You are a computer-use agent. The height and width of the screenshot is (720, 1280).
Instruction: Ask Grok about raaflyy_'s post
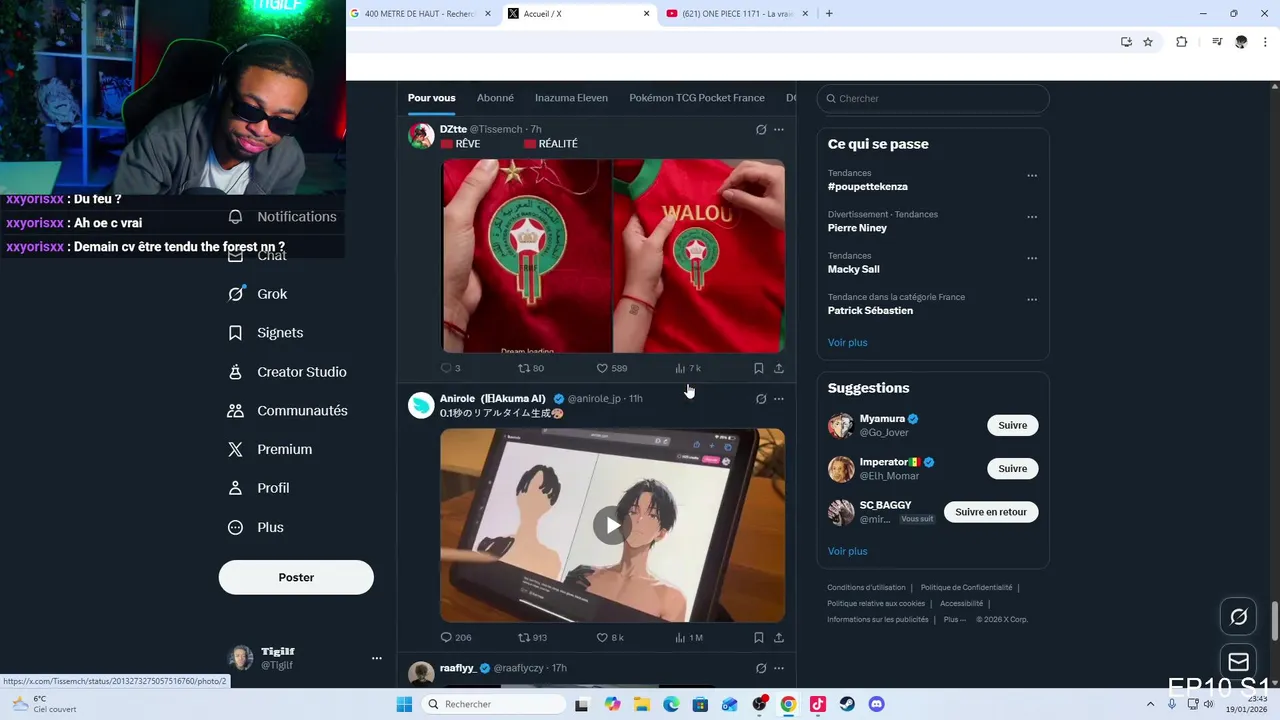[x=761, y=668]
